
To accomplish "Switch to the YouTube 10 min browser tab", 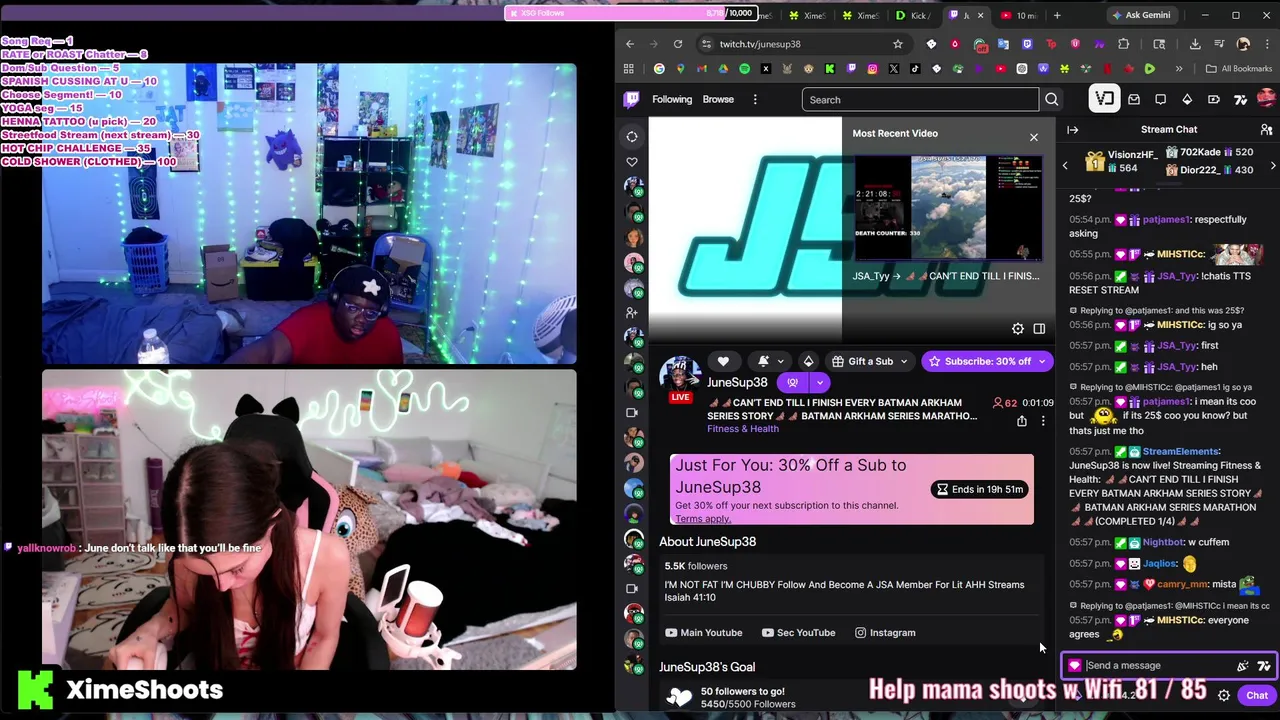I will point(1022,15).
